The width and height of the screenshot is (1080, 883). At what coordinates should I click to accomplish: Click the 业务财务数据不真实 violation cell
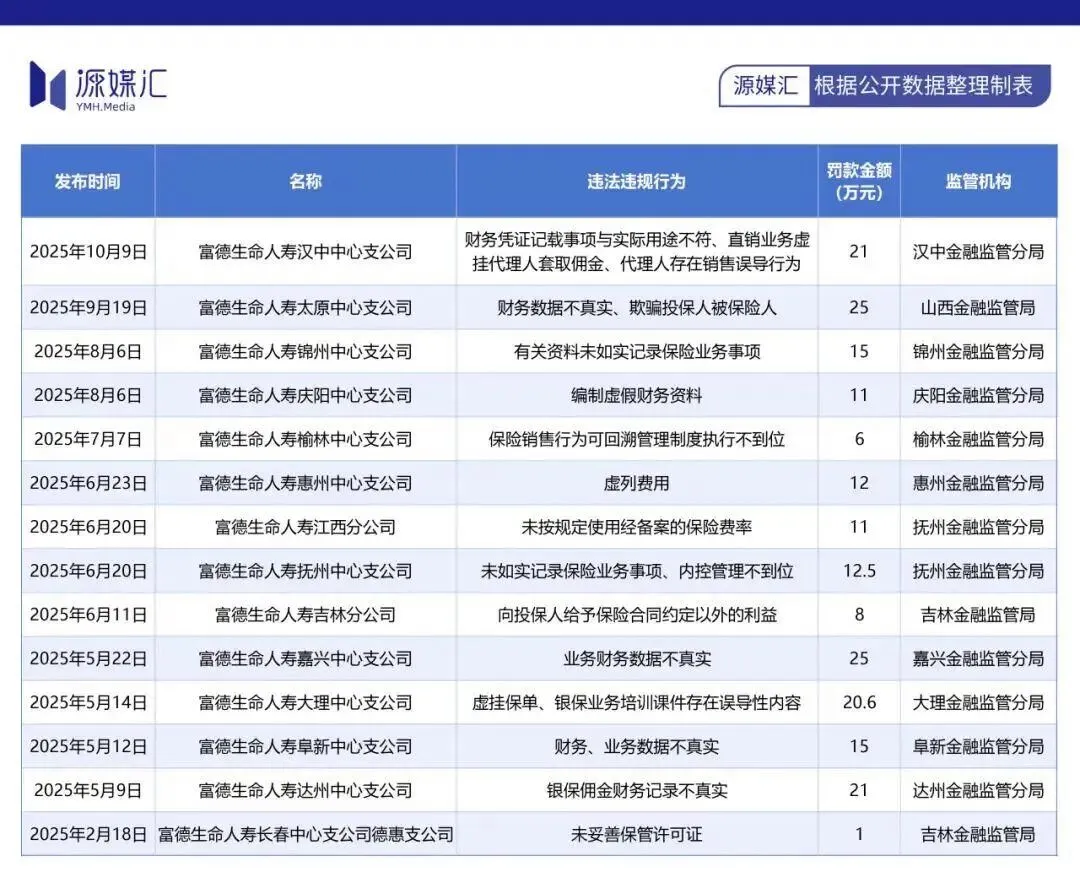(x=637, y=658)
